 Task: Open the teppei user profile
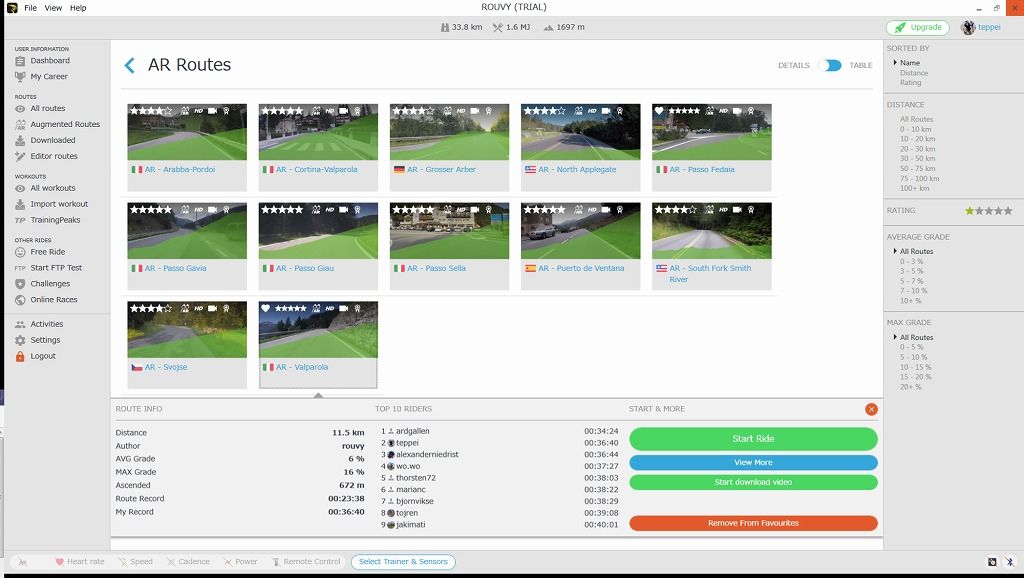point(981,27)
